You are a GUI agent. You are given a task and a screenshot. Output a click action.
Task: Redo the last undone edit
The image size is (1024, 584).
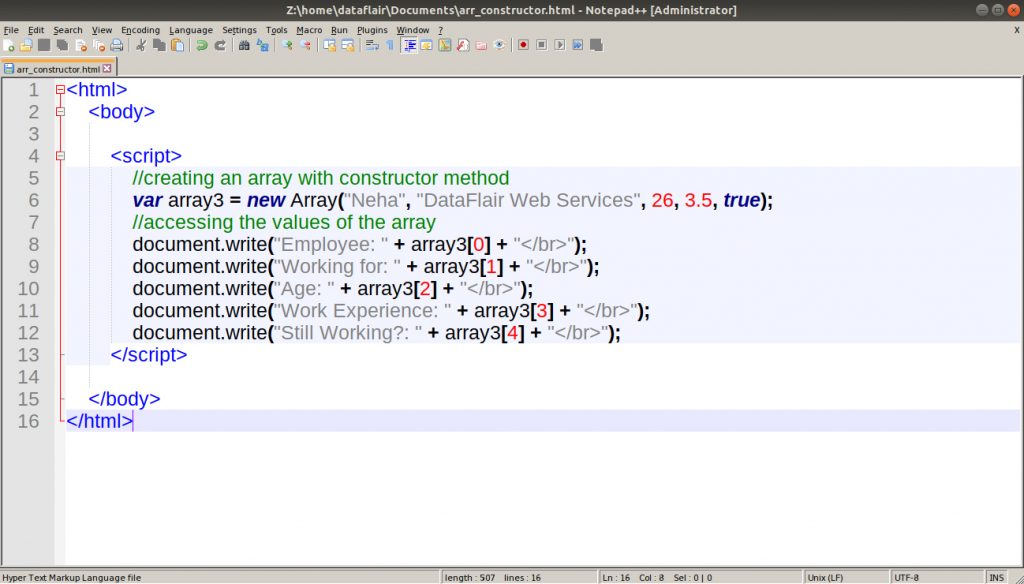[x=220, y=45]
